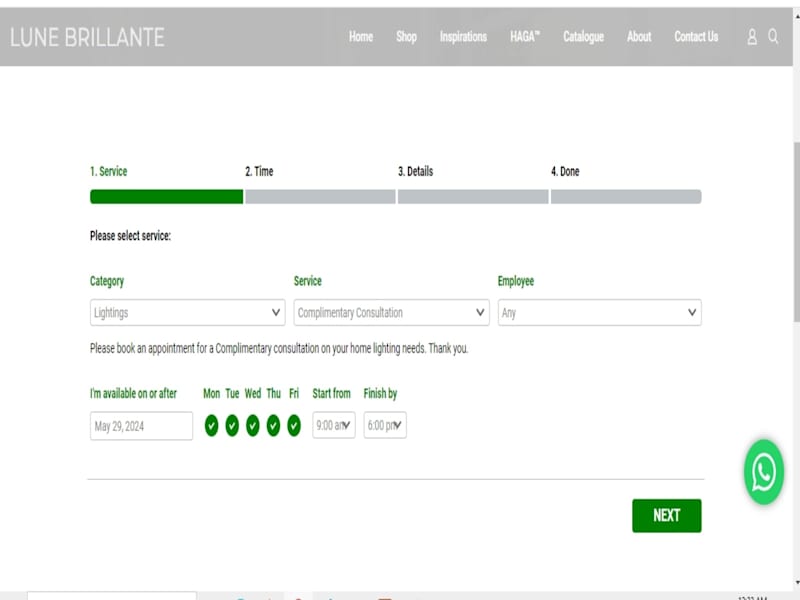Expand the Employee dropdown showing Any
The height and width of the screenshot is (600, 800).
tap(599, 312)
